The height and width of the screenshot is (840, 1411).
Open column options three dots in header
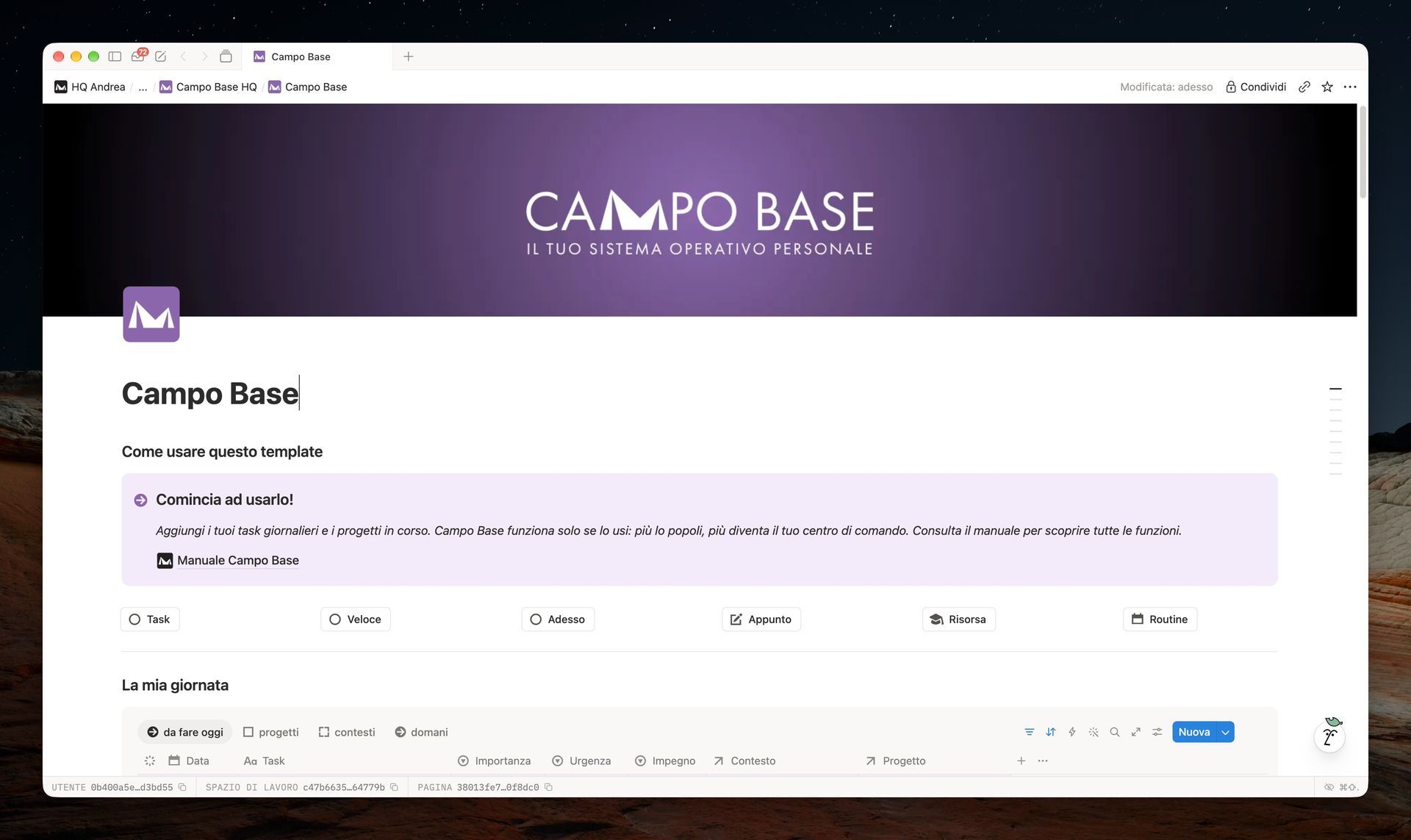[1043, 761]
